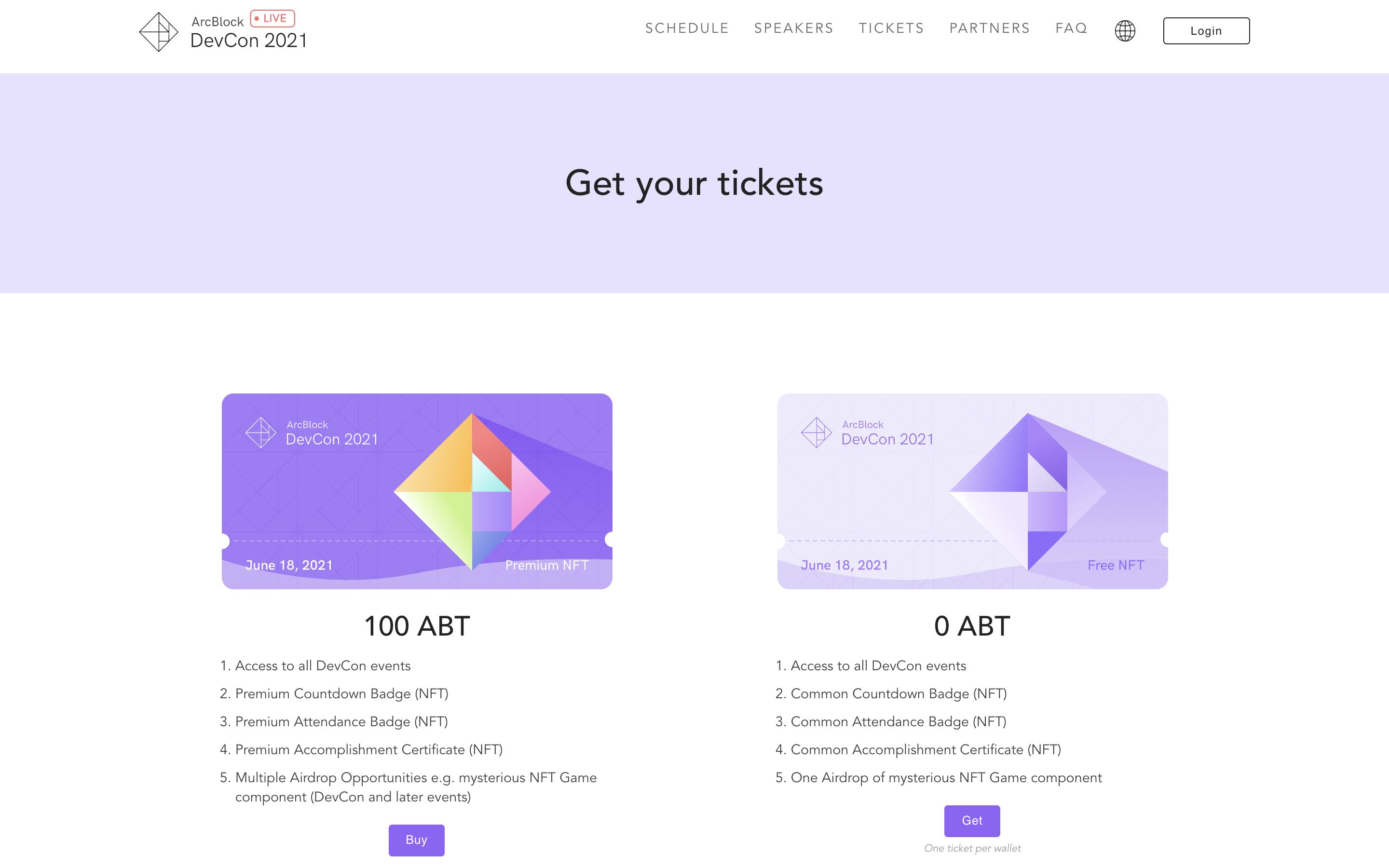Click the DevCon 2021 header title
1389x868 pixels.
248,41
